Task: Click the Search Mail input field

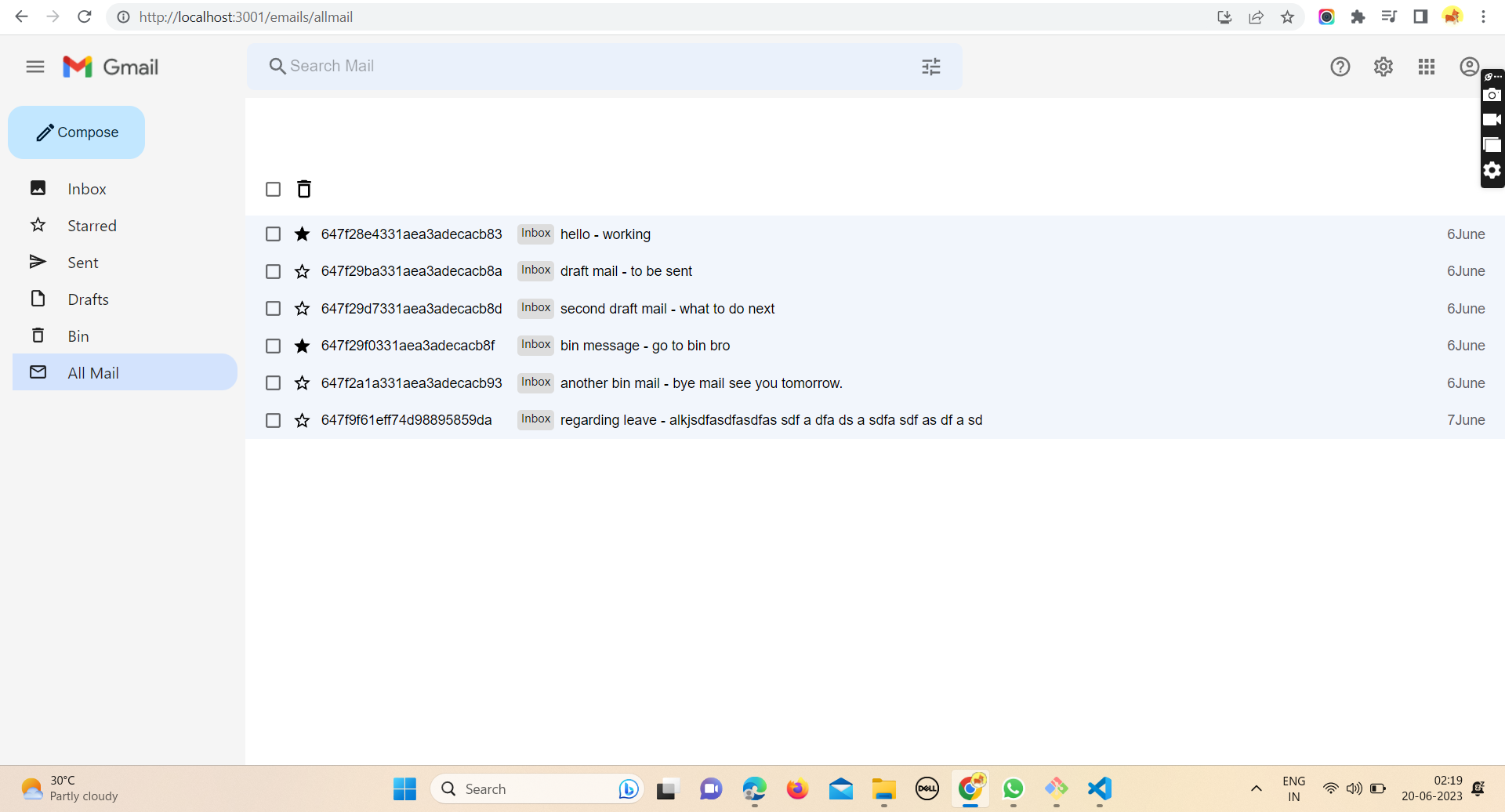Action: click(x=596, y=66)
